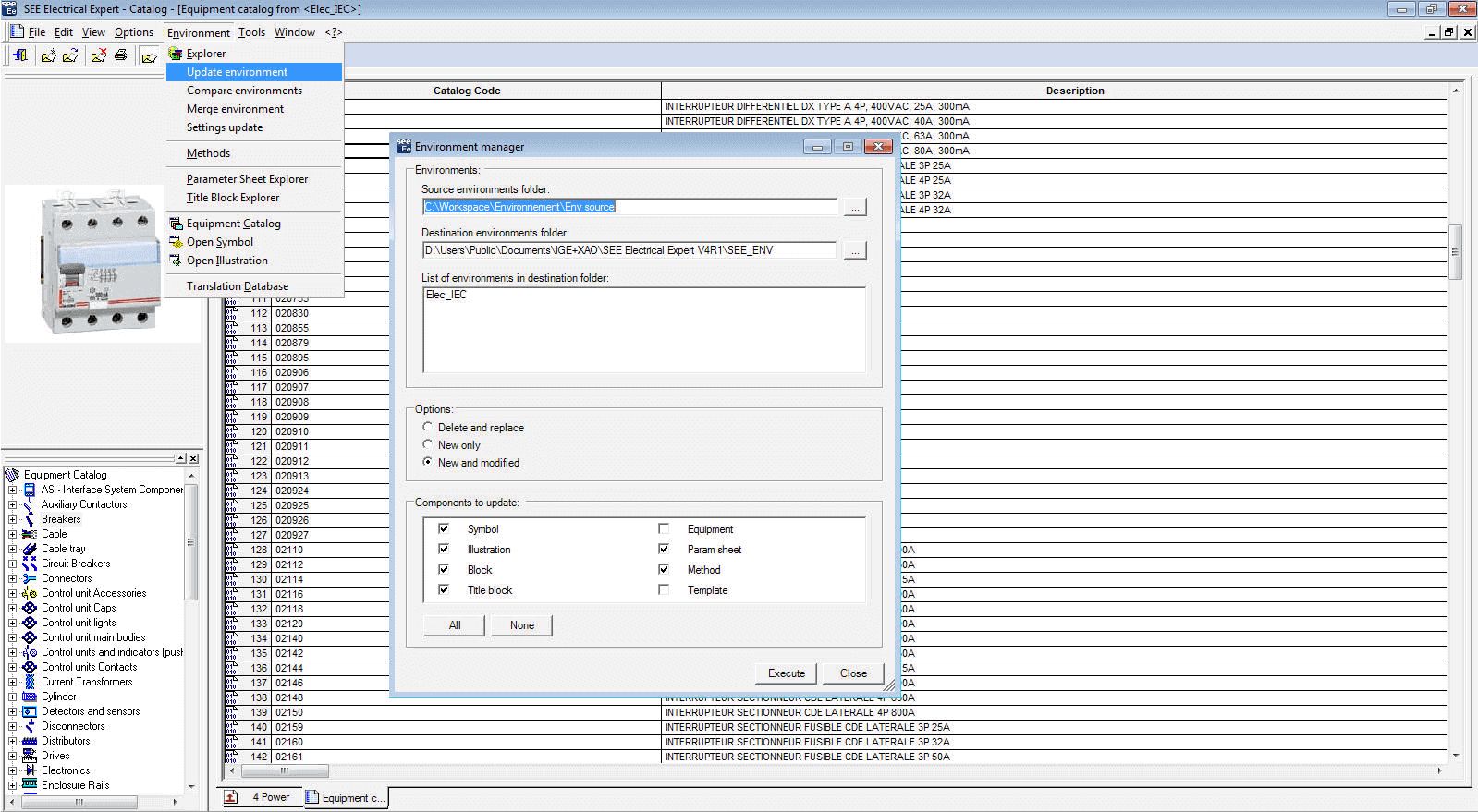1478x812 pixels.
Task: Open the File menu
Action: tap(37, 32)
